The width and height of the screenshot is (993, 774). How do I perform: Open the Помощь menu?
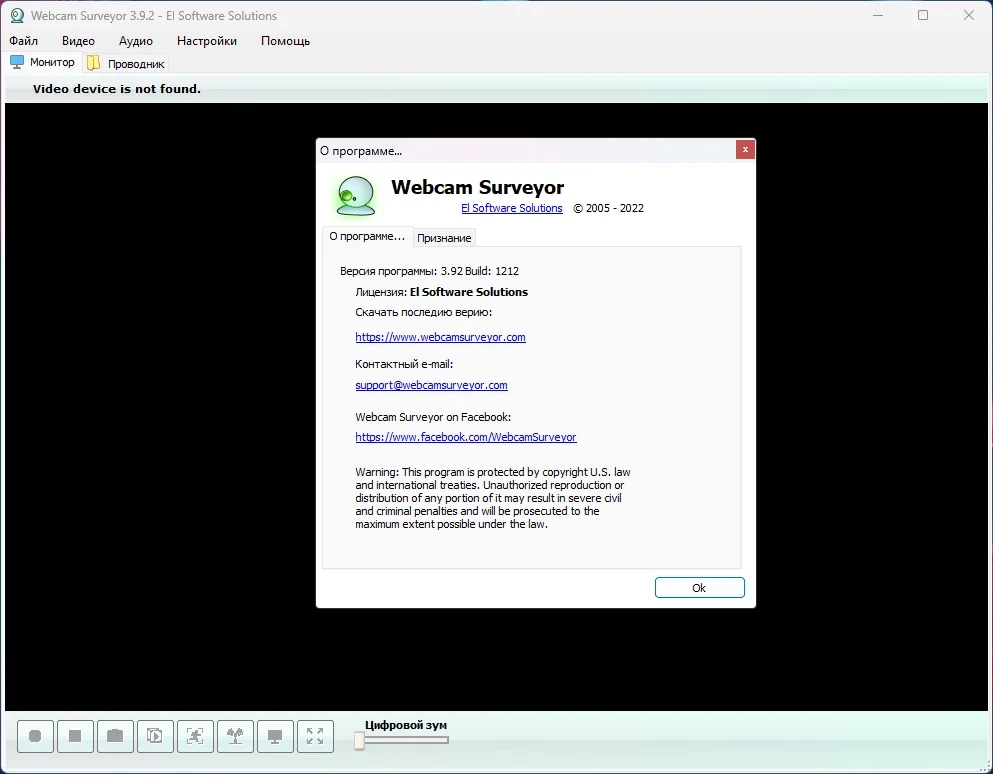(x=285, y=41)
